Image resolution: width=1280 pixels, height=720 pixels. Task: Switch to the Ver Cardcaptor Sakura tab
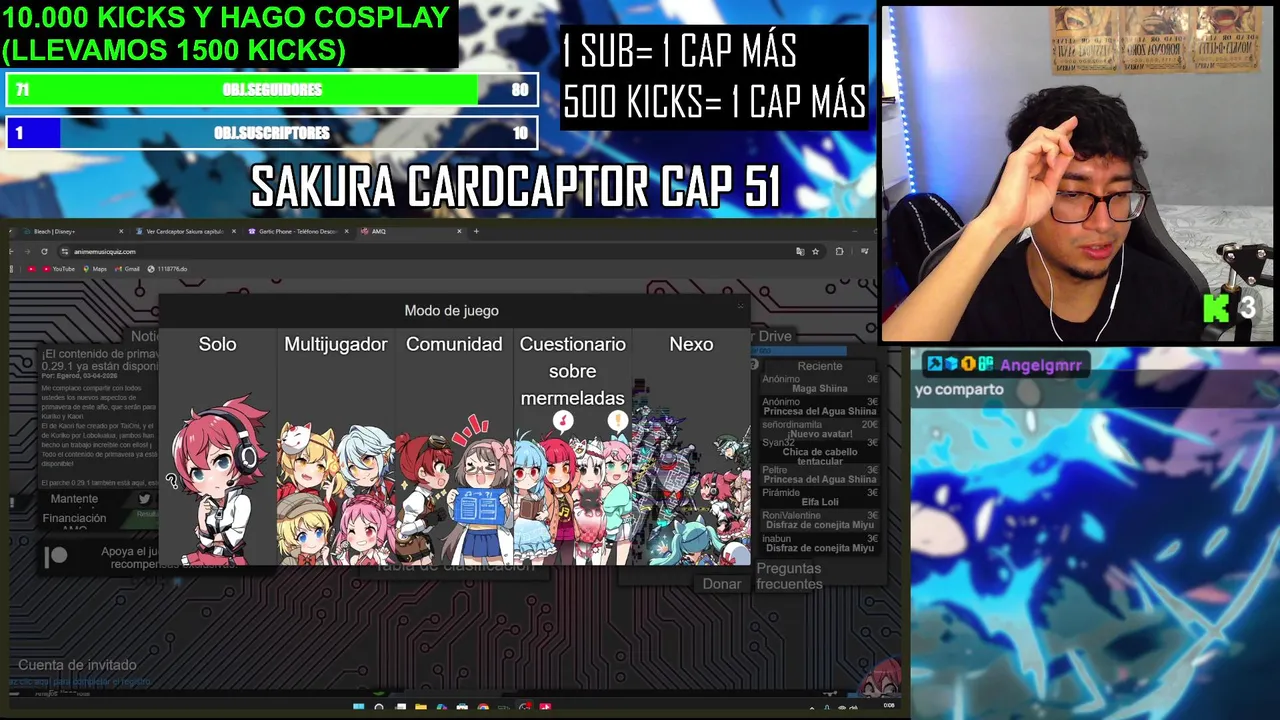tap(184, 231)
